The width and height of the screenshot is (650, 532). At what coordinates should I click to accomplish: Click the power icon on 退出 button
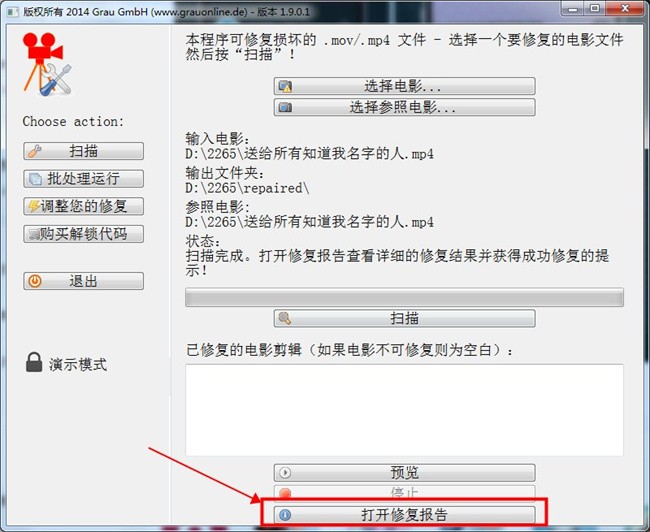coord(35,281)
